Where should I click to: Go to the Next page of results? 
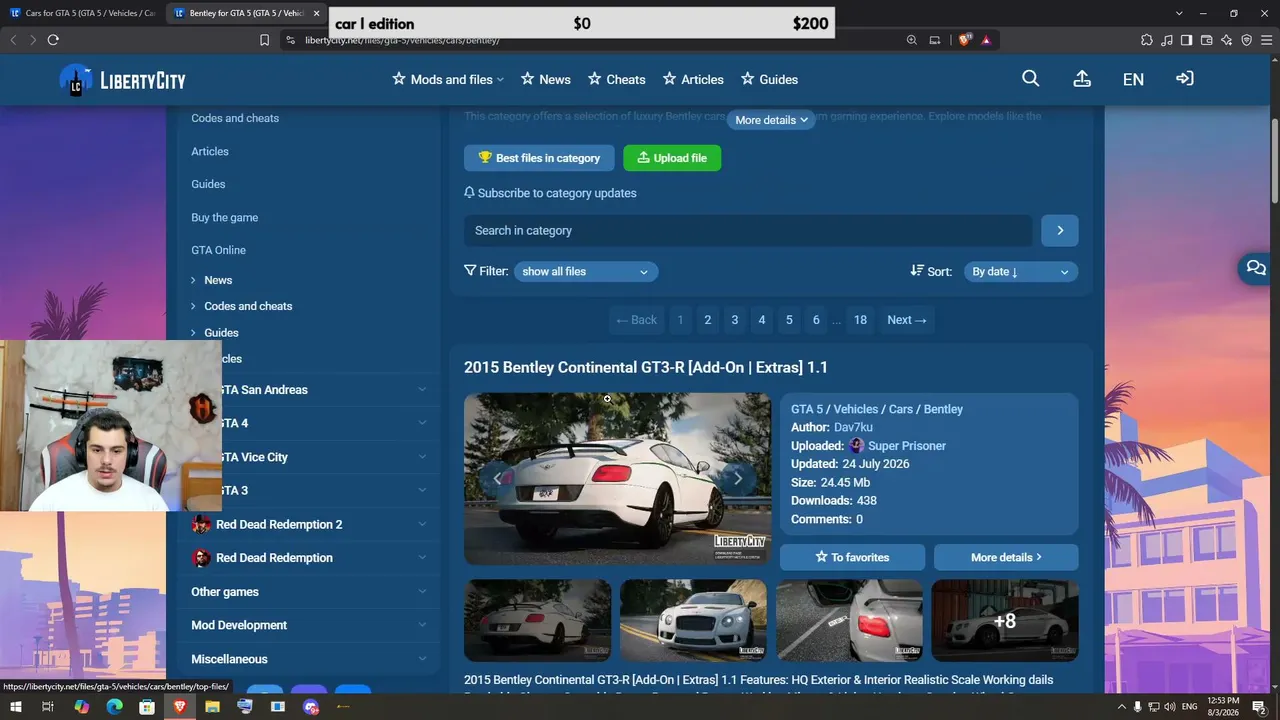[x=907, y=320]
